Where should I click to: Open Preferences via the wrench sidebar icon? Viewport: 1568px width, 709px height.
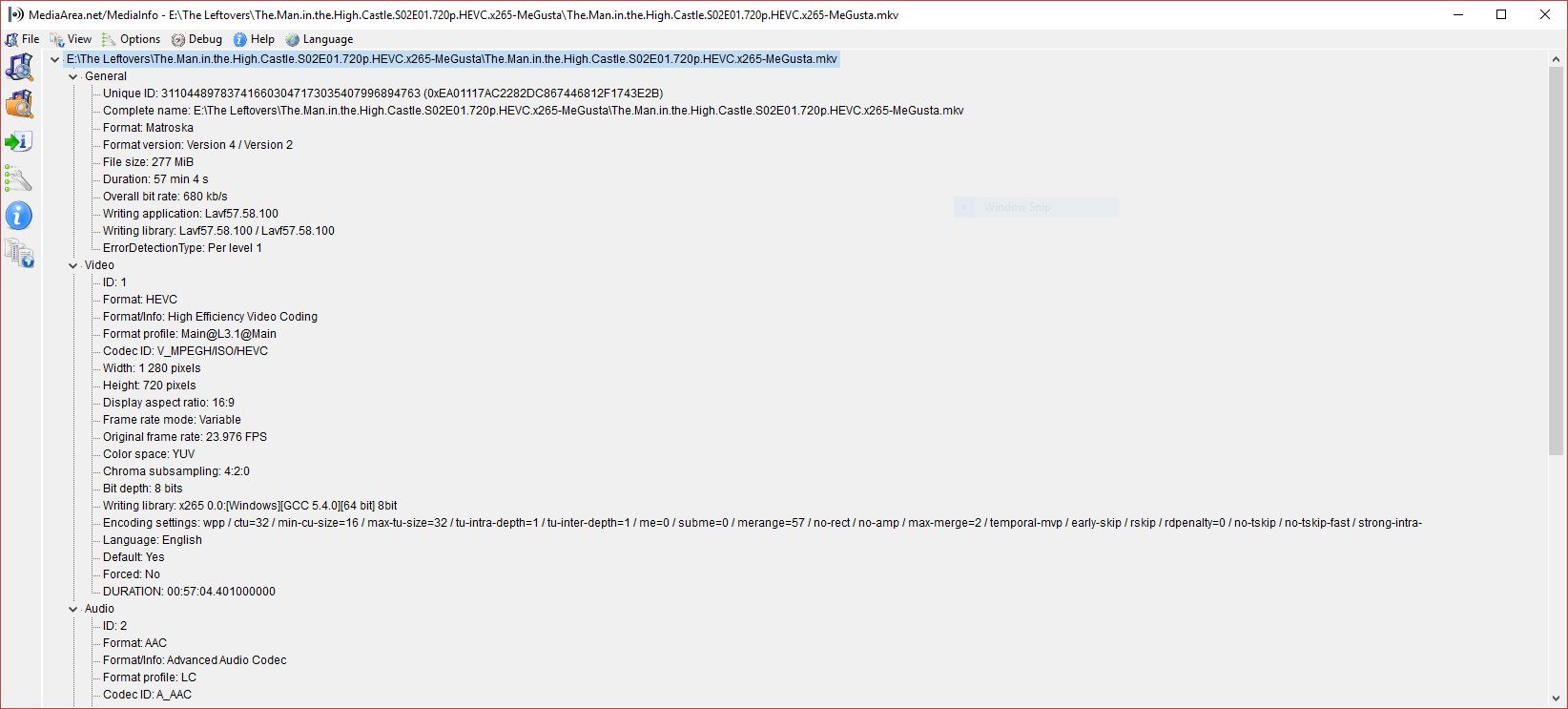pyautogui.click(x=19, y=178)
